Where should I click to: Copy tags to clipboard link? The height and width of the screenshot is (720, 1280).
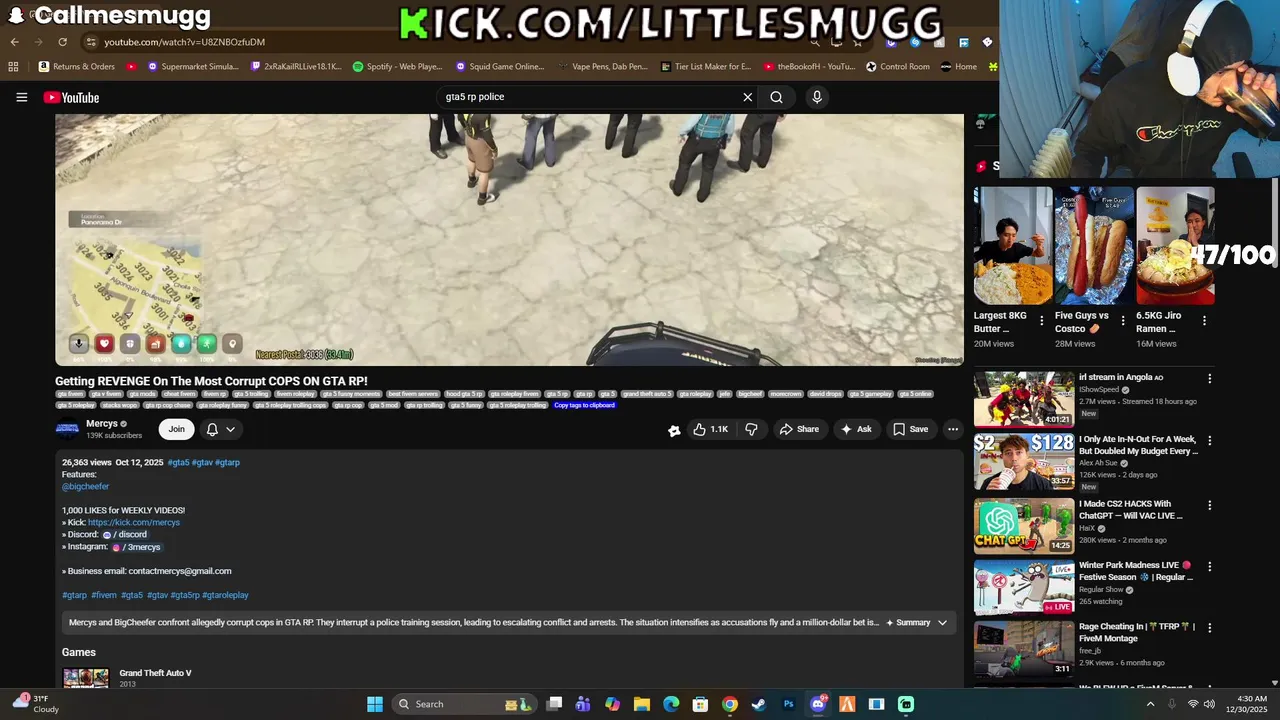584,405
